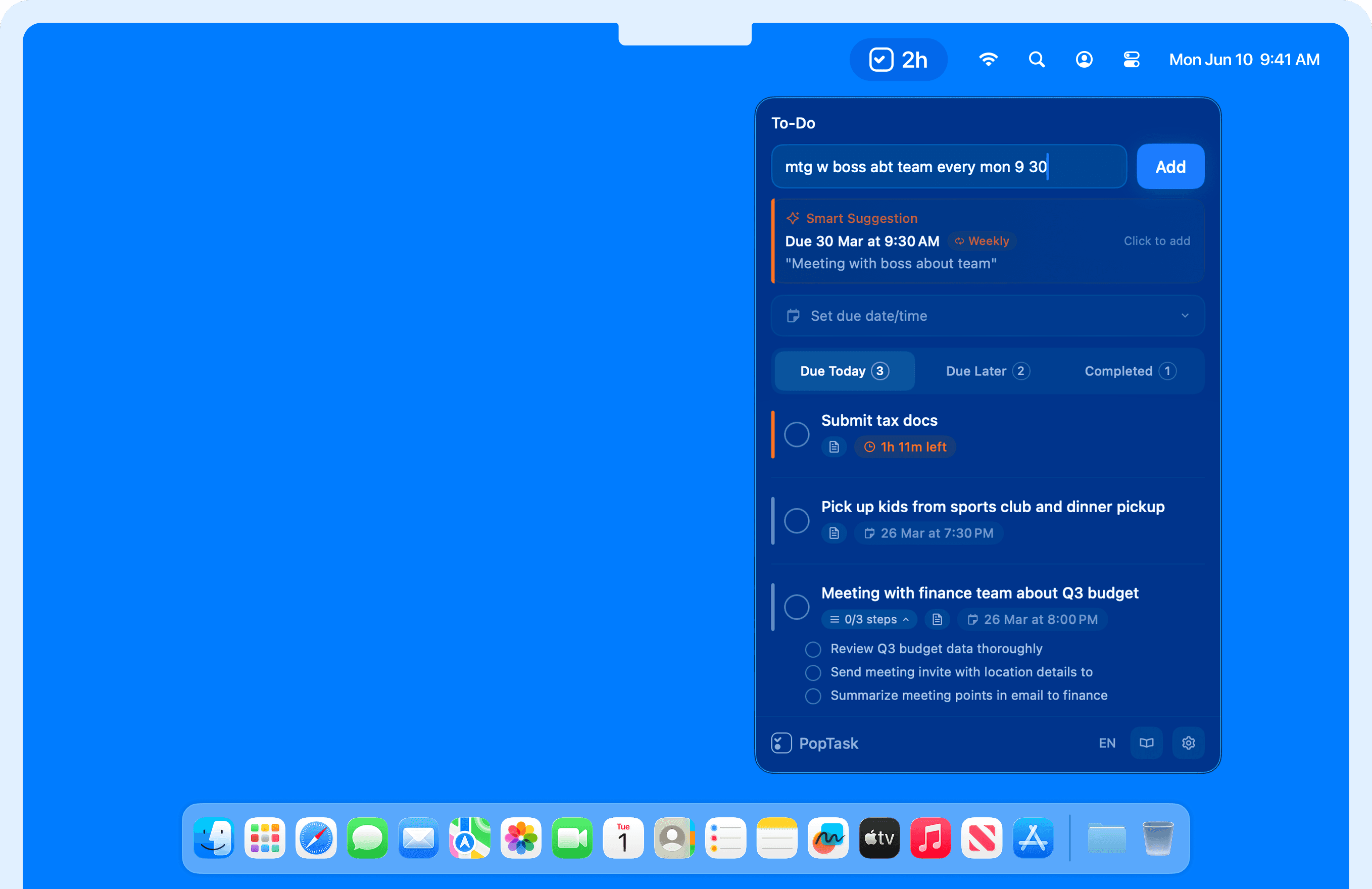Open the guide book icon in footer
The image size is (1372, 889).
click(x=1146, y=743)
